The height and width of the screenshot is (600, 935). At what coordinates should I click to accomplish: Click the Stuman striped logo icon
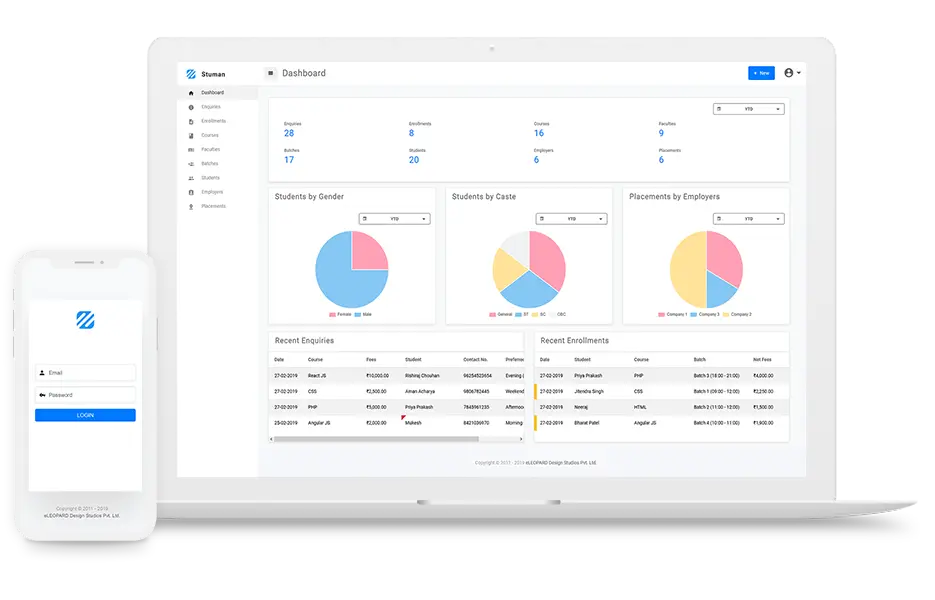pyautogui.click(x=191, y=73)
